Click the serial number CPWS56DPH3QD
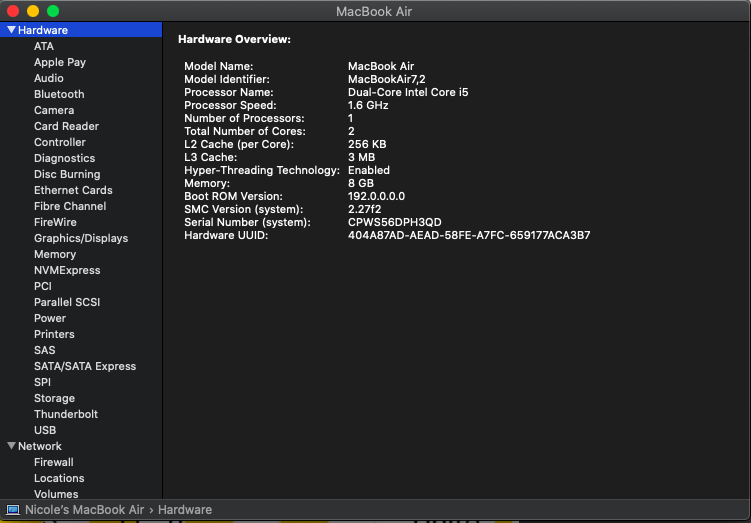Image resolution: width=751 pixels, height=523 pixels. coord(395,222)
